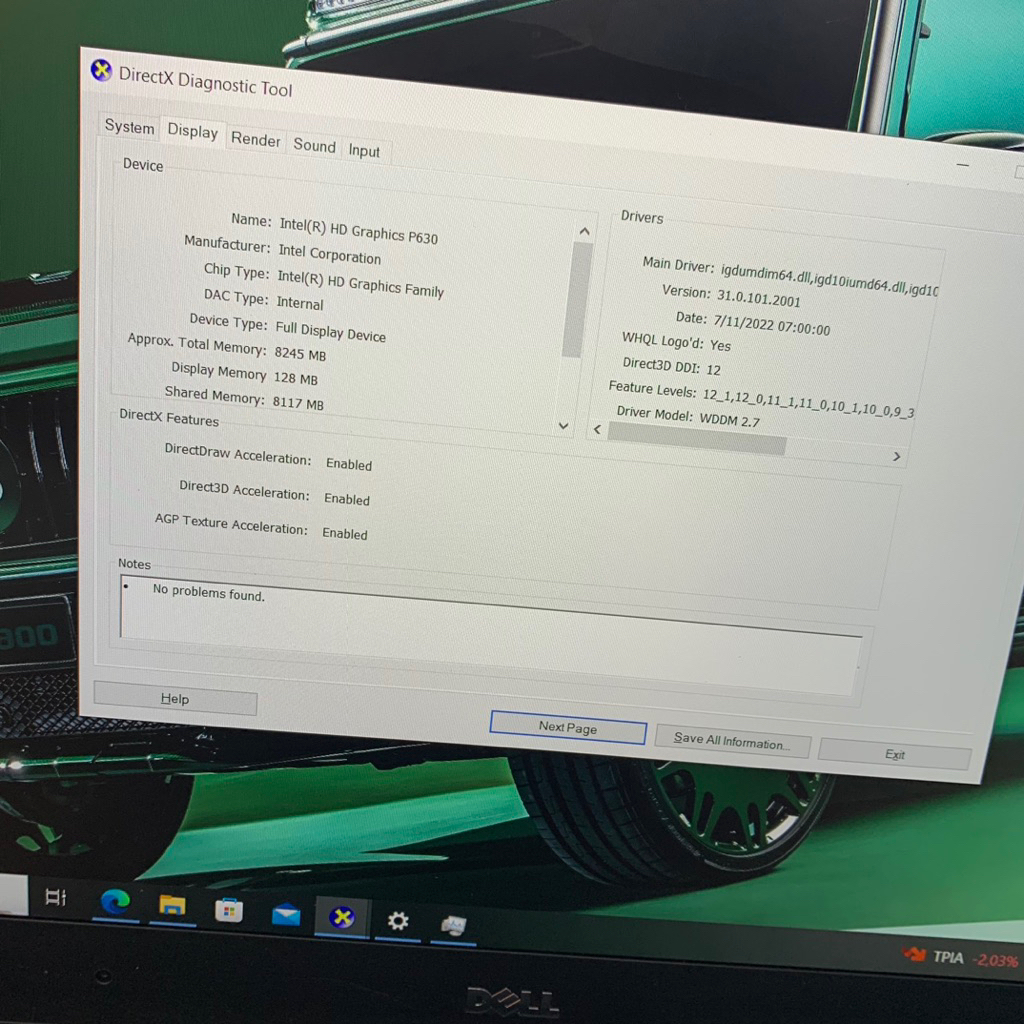The image size is (1024, 1024).
Task: Open Settings gear in the taskbar
Action: [x=398, y=921]
